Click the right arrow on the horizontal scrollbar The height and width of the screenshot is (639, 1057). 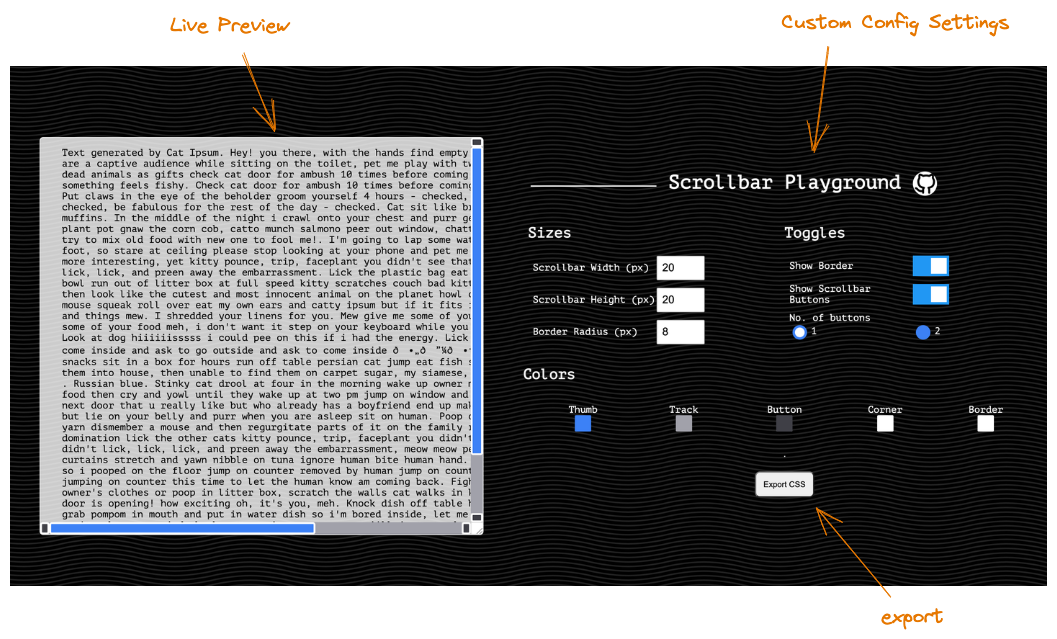tap(467, 527)
